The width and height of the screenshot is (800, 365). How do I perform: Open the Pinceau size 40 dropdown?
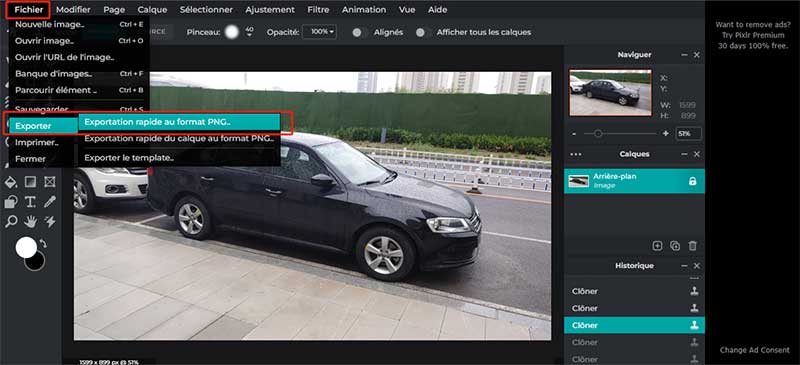[249, 32]
